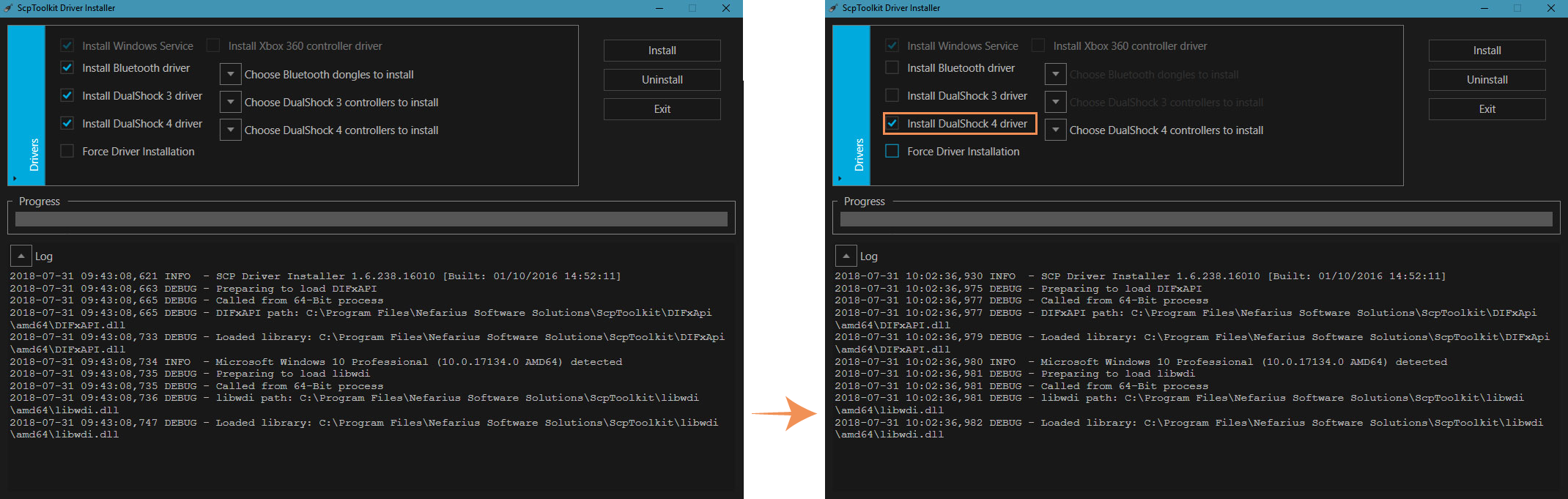Open Choose DualShock 4 controllers dropdown, right window
Screen dimensions: 1568x499
pos(1056,130)
